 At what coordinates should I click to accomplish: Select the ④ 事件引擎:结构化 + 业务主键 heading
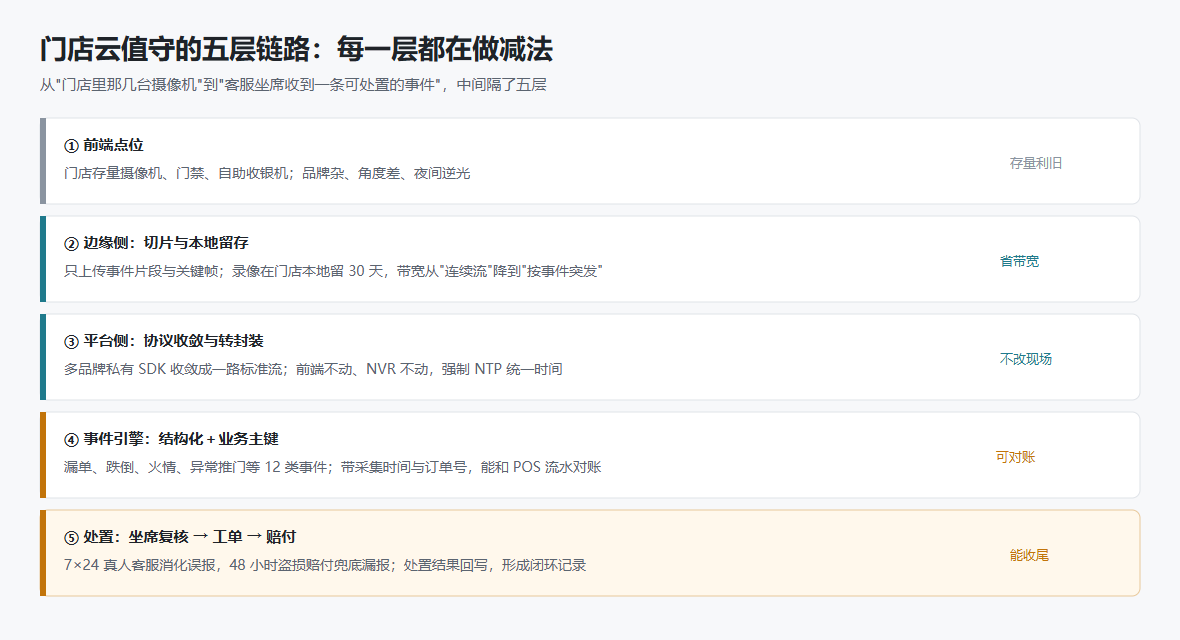click(x=172, y=439)
